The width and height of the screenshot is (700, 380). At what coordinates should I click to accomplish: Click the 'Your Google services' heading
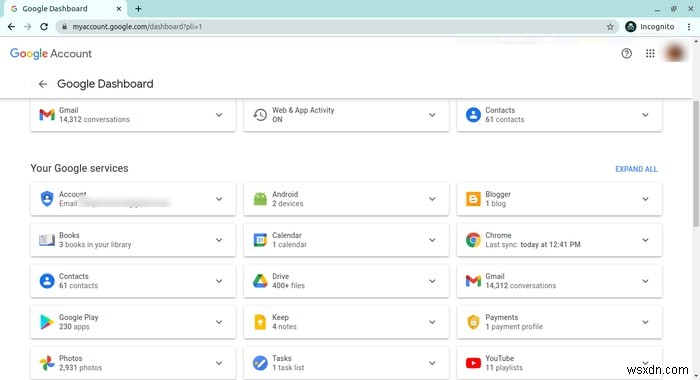pyautogui.click(x=79, y=168)
